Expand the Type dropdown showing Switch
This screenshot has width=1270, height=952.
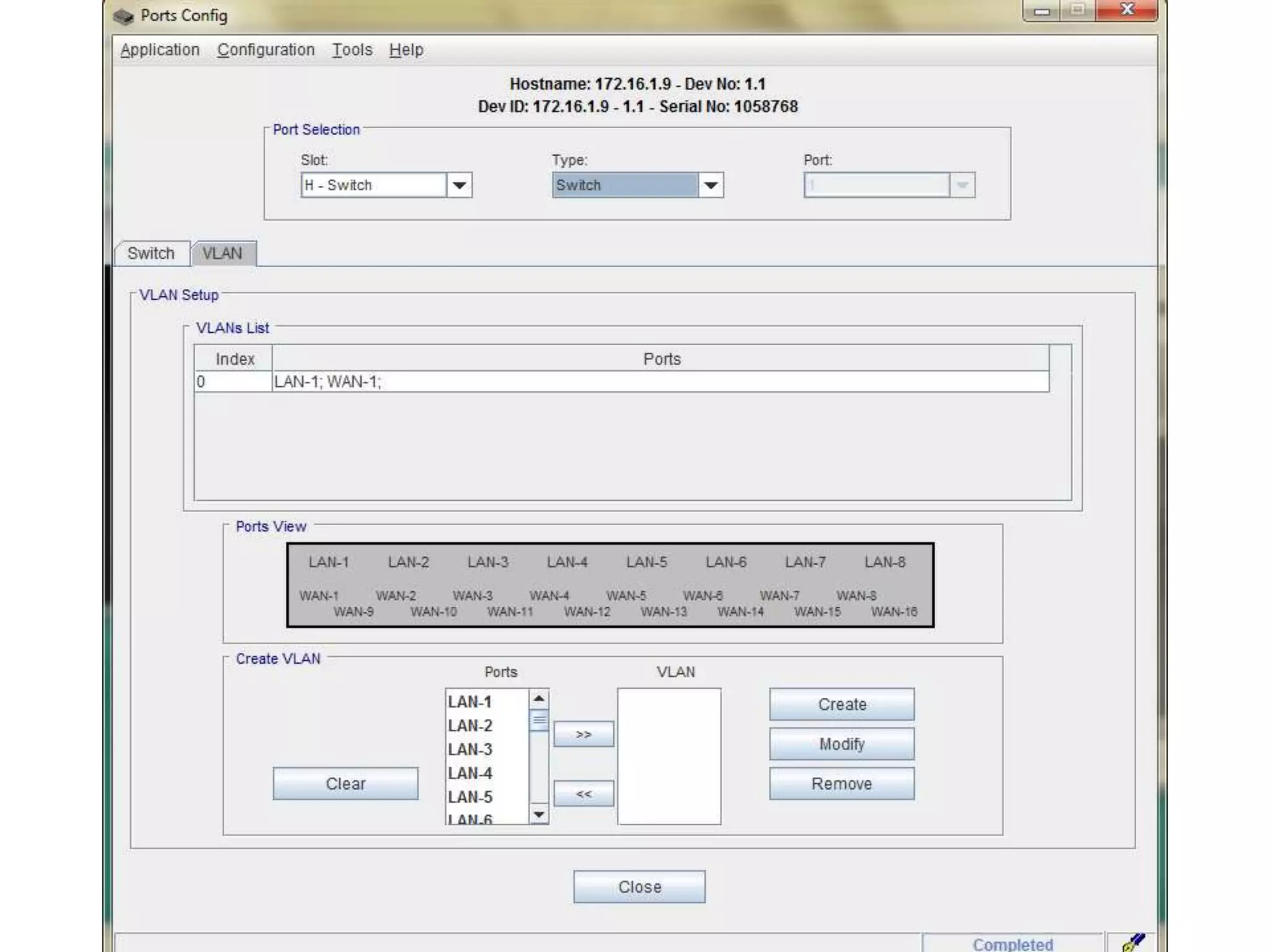tap(711, 185)
